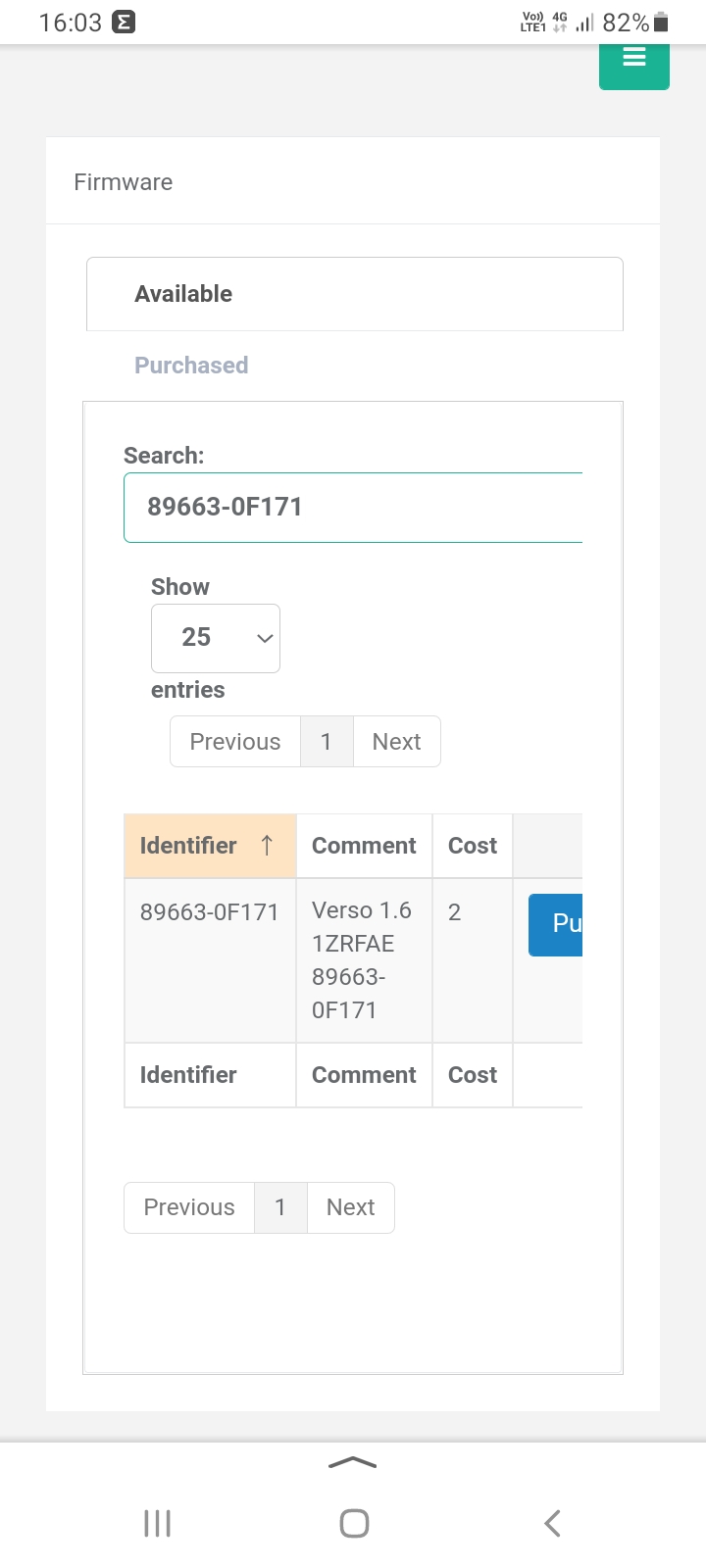Sort by the Cost column header
The height and width of the screenshot is (1568, 706).
[473, 846]
